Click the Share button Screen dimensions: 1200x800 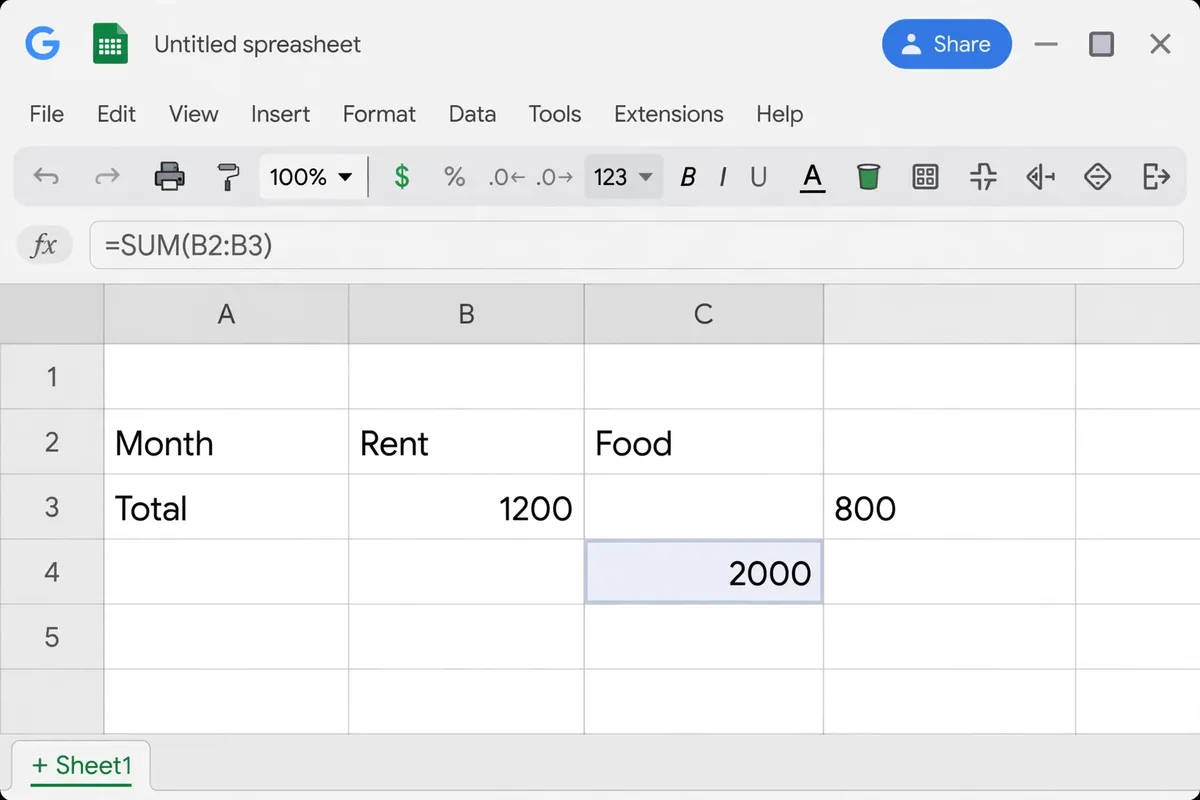[946, 44]
